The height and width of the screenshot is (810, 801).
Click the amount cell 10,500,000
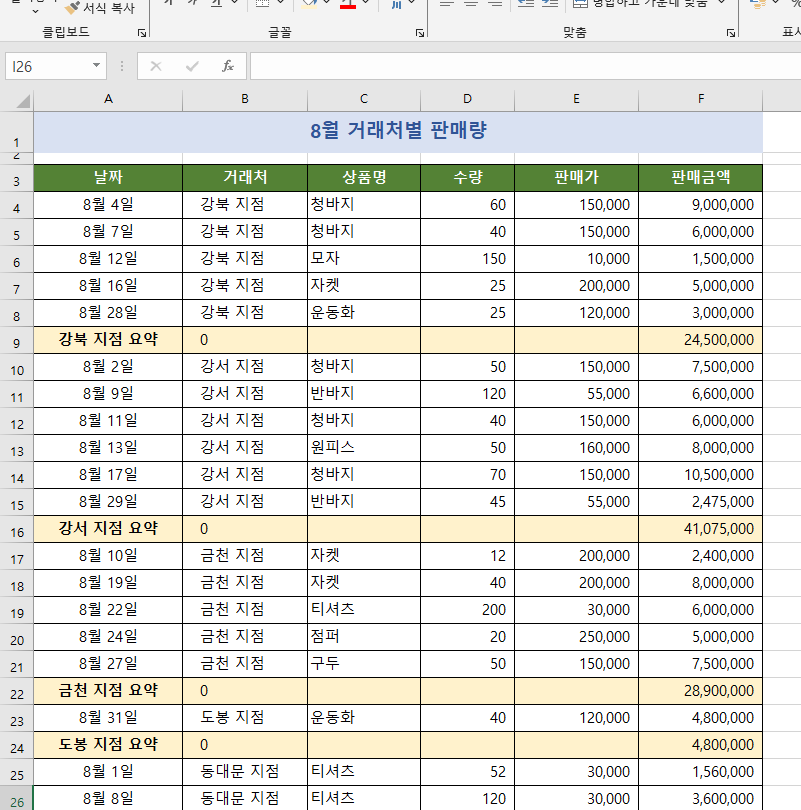[701, 475]
